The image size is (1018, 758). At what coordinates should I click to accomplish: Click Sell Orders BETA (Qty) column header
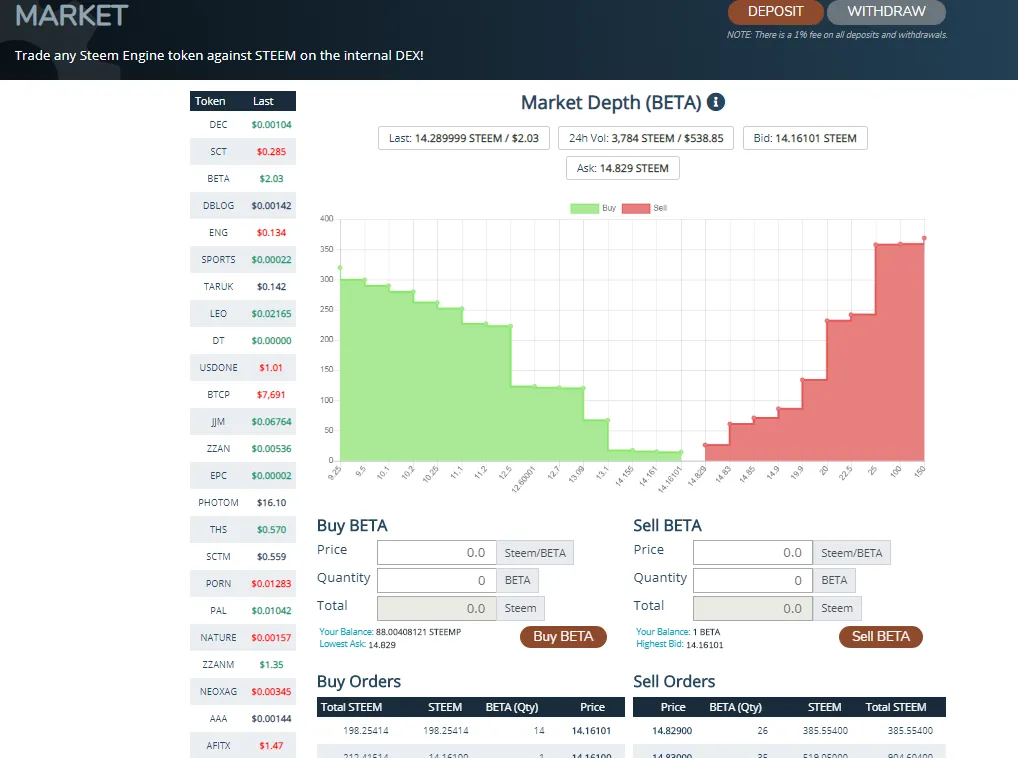735,707
